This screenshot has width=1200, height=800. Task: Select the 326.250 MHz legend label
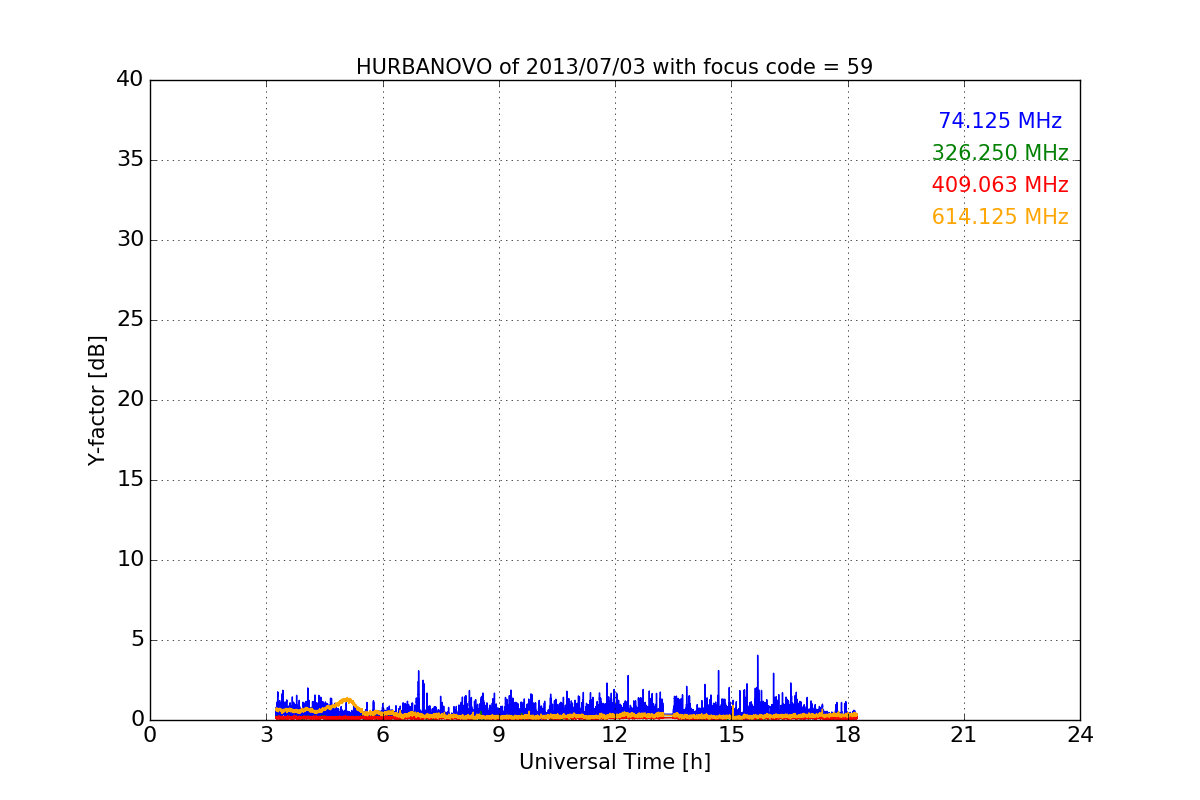click(1000, 153)
